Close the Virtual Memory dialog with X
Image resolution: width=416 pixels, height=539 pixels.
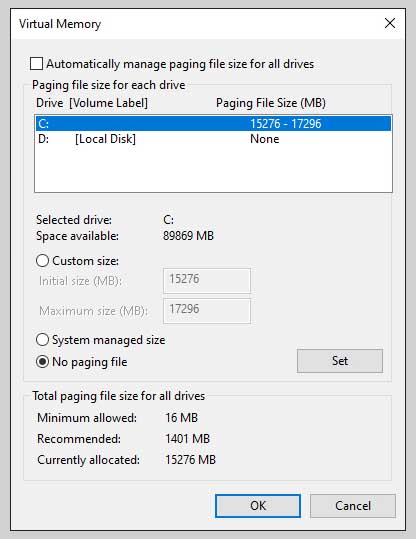[390, 23]
